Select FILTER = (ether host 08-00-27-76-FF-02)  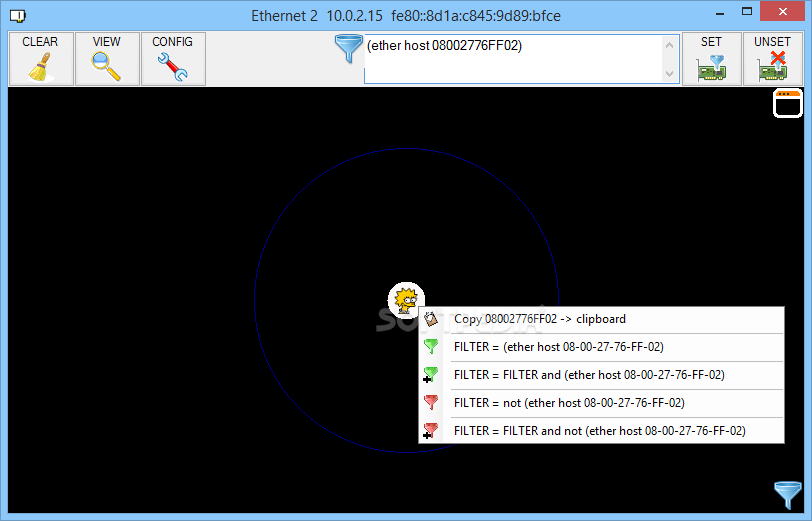[x=601, y=347]
